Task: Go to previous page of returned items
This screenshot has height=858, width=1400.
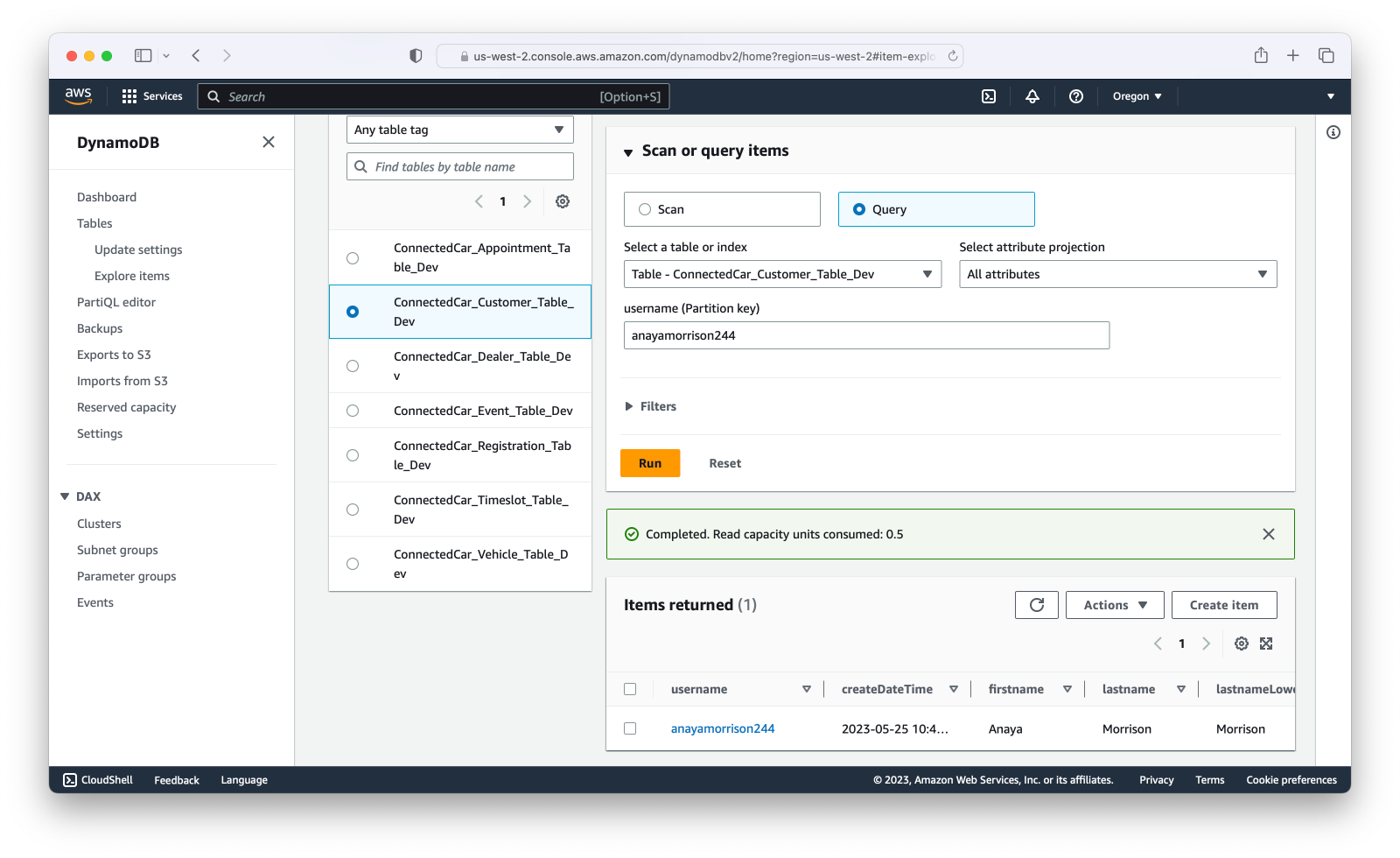Action: tap(1158, 643)
